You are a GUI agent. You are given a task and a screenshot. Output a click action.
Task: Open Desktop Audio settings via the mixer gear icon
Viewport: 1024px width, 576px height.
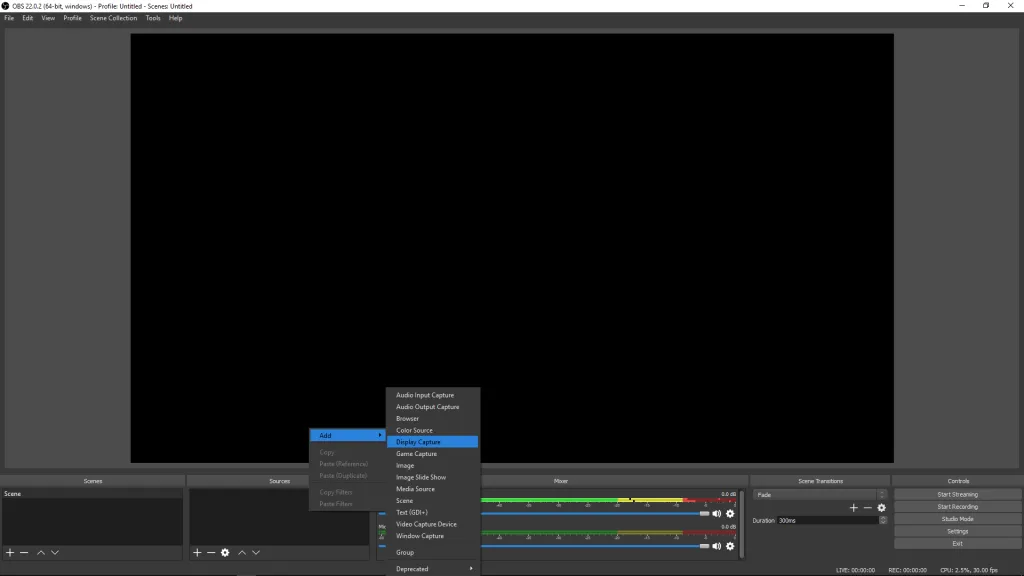730,512
